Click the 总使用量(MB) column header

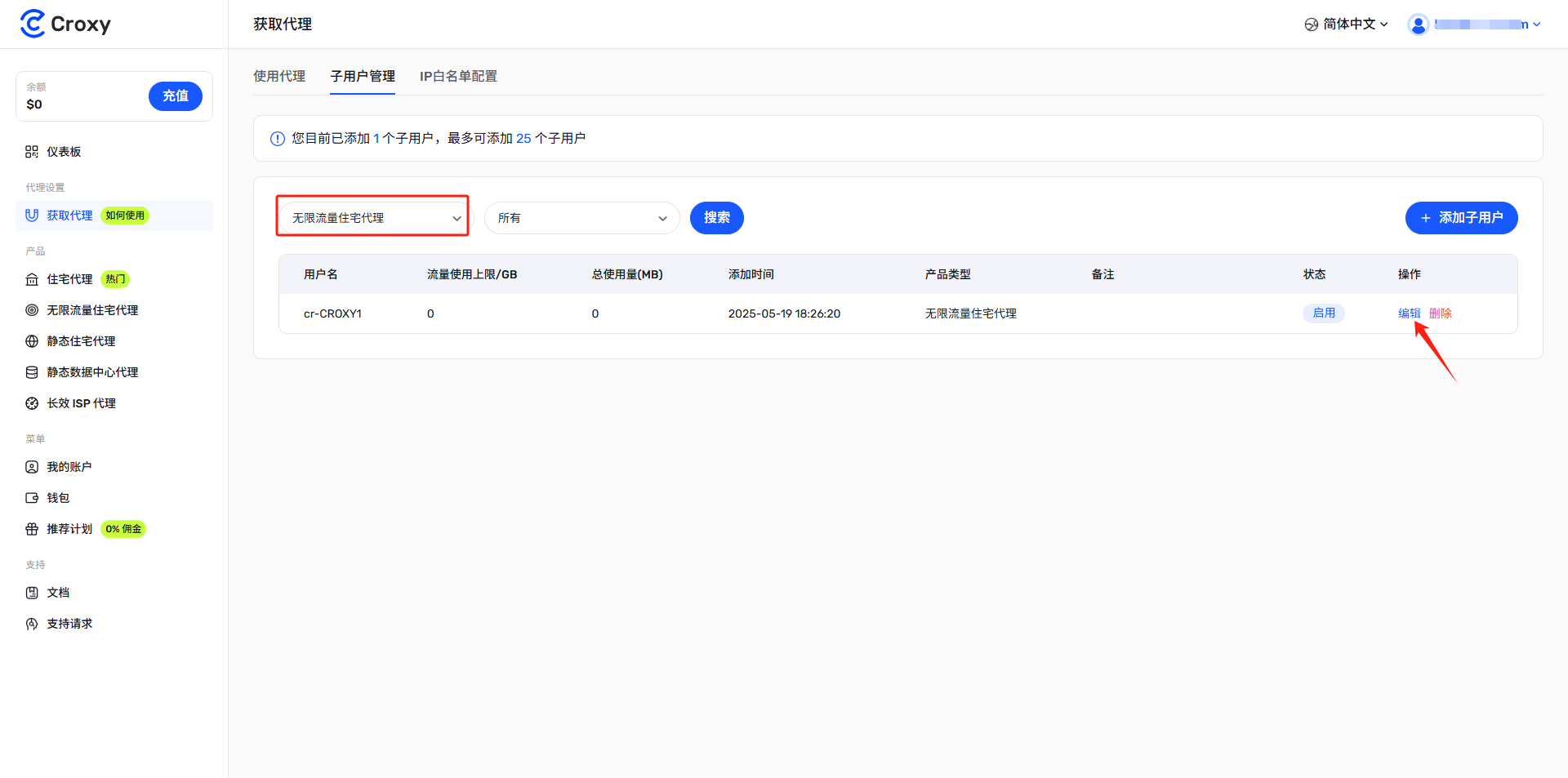coord(627,274)
